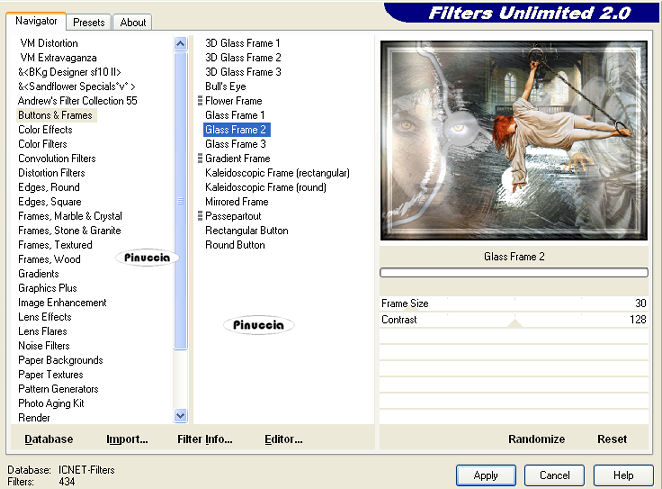The height and width of the screenshot is (489, 662).
Task: Select VM Extravaganza category
Action: coord(58,57)
